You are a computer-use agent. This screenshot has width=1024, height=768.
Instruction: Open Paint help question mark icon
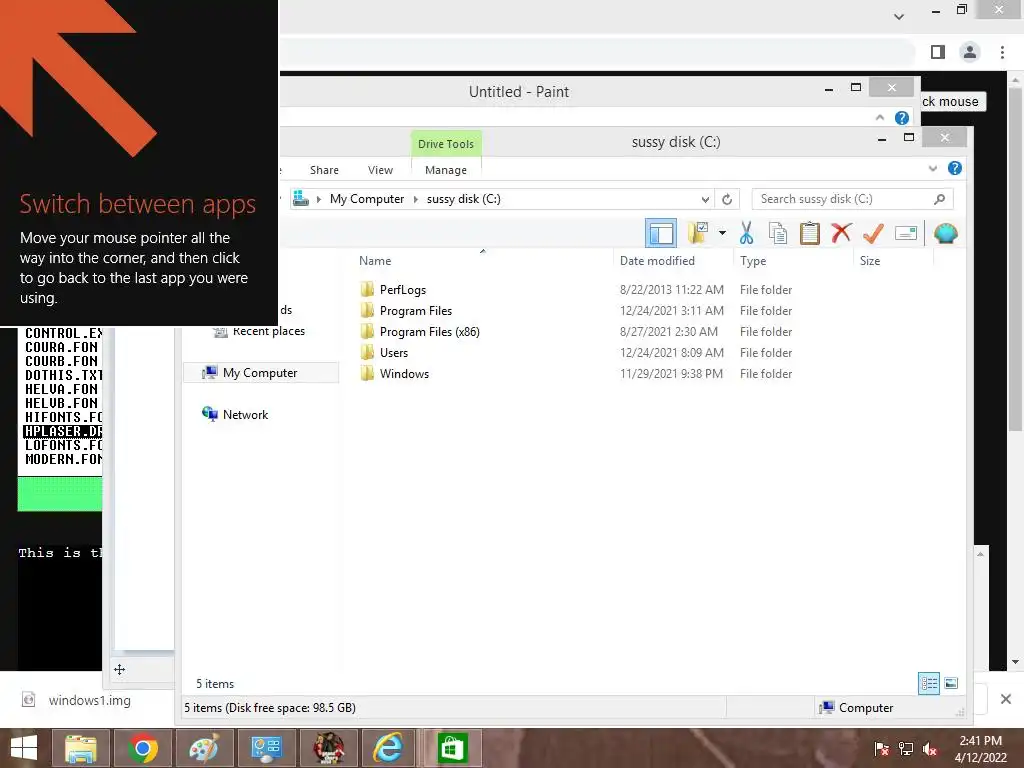pos(901,118)
